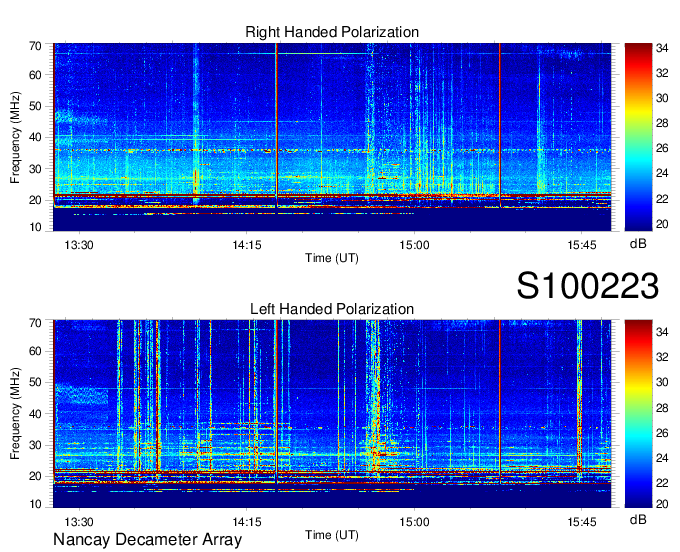Click the 30 dB label on top colorbar
This screenshot has width=680, height=552.
[662, 98]
